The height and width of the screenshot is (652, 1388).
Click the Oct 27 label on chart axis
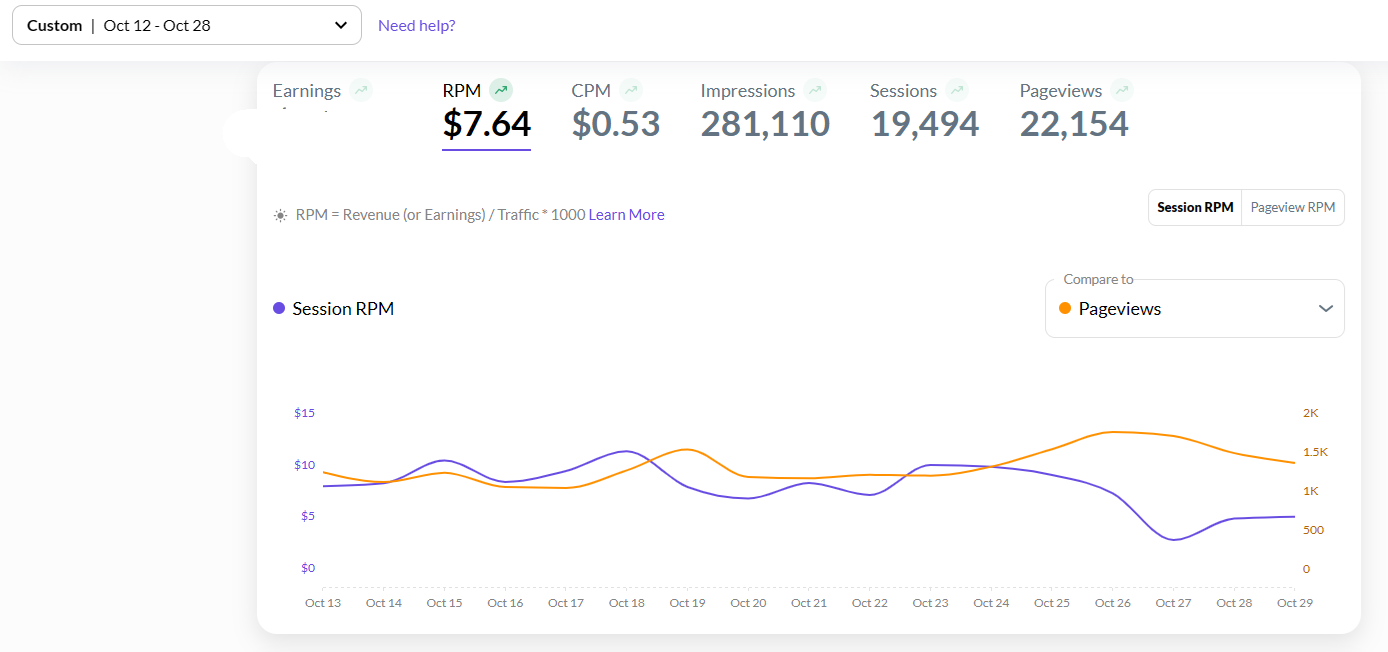pos(1173,603)
